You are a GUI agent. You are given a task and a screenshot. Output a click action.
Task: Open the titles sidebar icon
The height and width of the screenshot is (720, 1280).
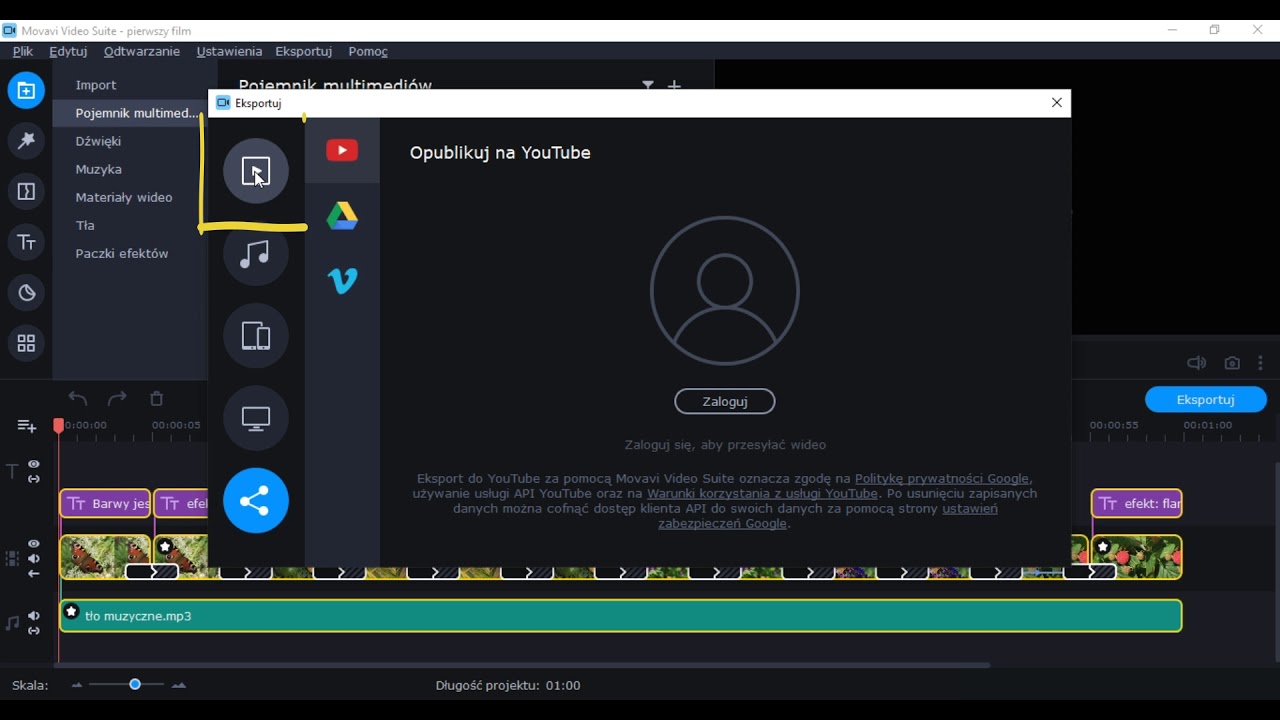pyautogui.click(x=26, y=242)
